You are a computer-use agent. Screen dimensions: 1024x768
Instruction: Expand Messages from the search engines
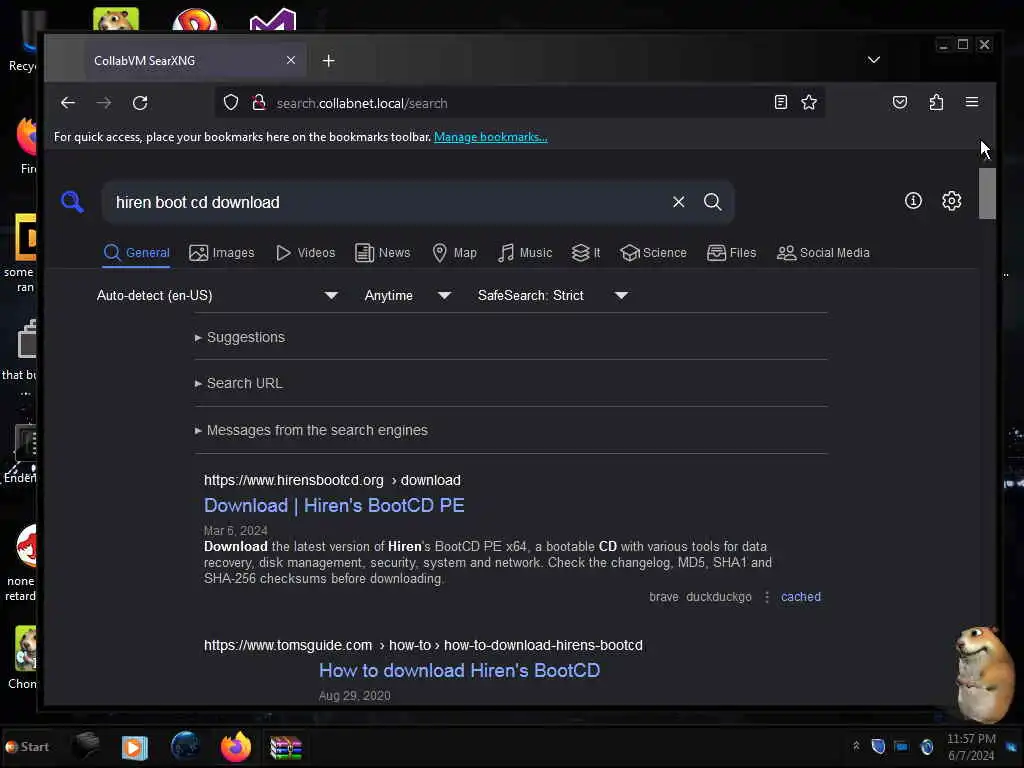311,430
